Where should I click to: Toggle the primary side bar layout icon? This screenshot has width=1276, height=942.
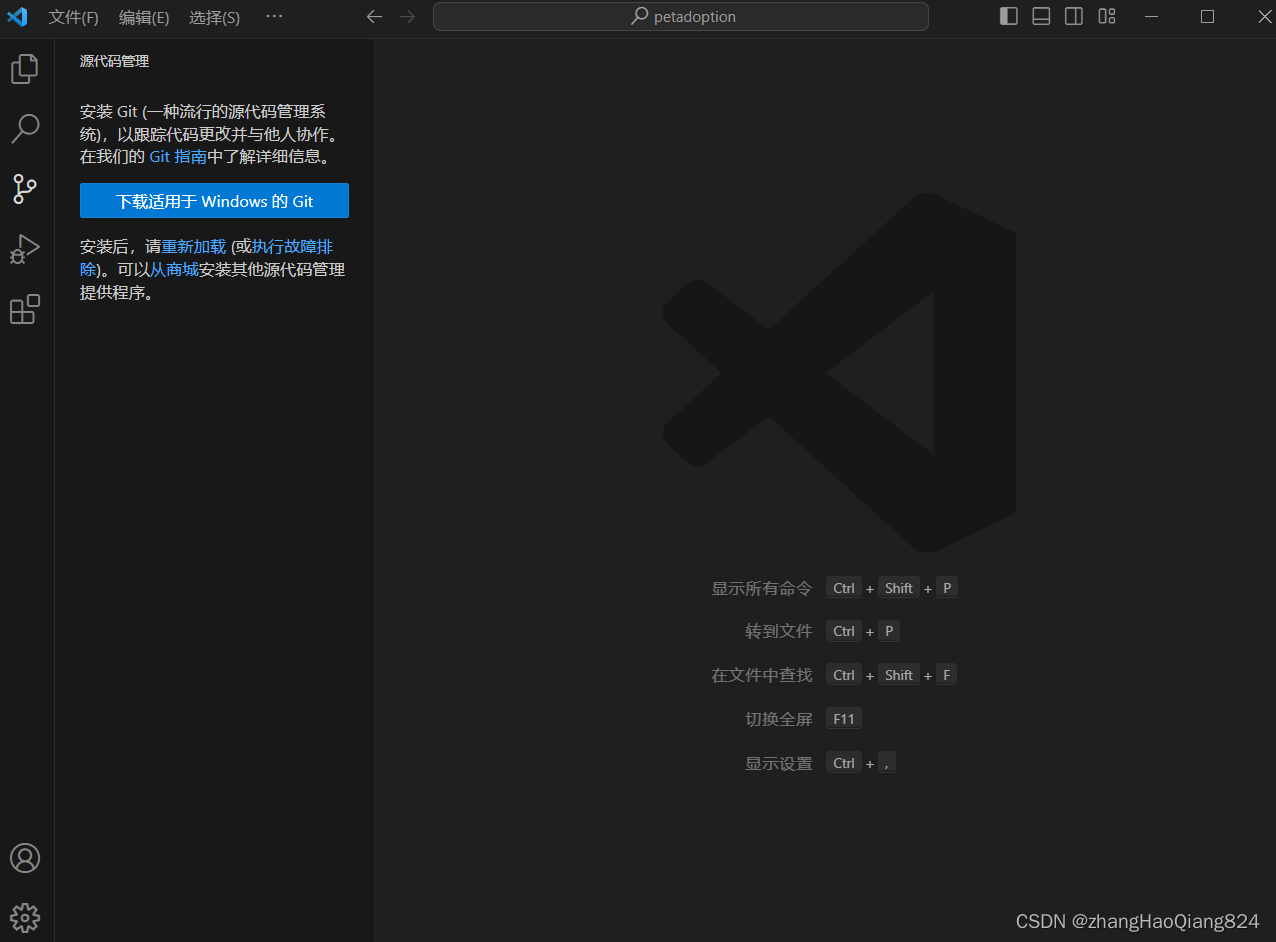point(1009,16)
